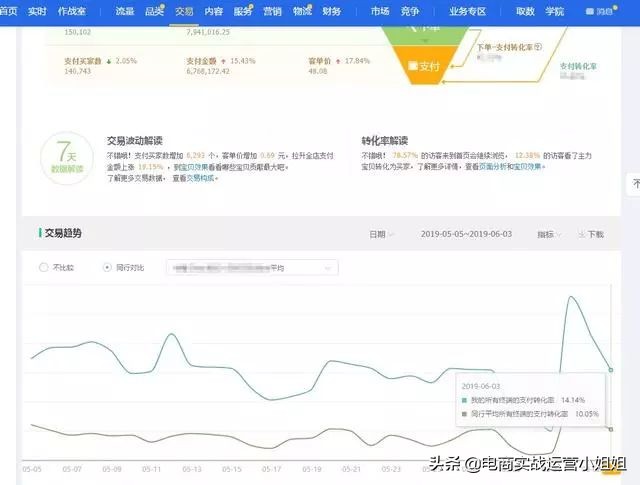Select the 交易 tab
This screenshot has width=640, height=485.
pyautogui.click(x=184, y=11)
